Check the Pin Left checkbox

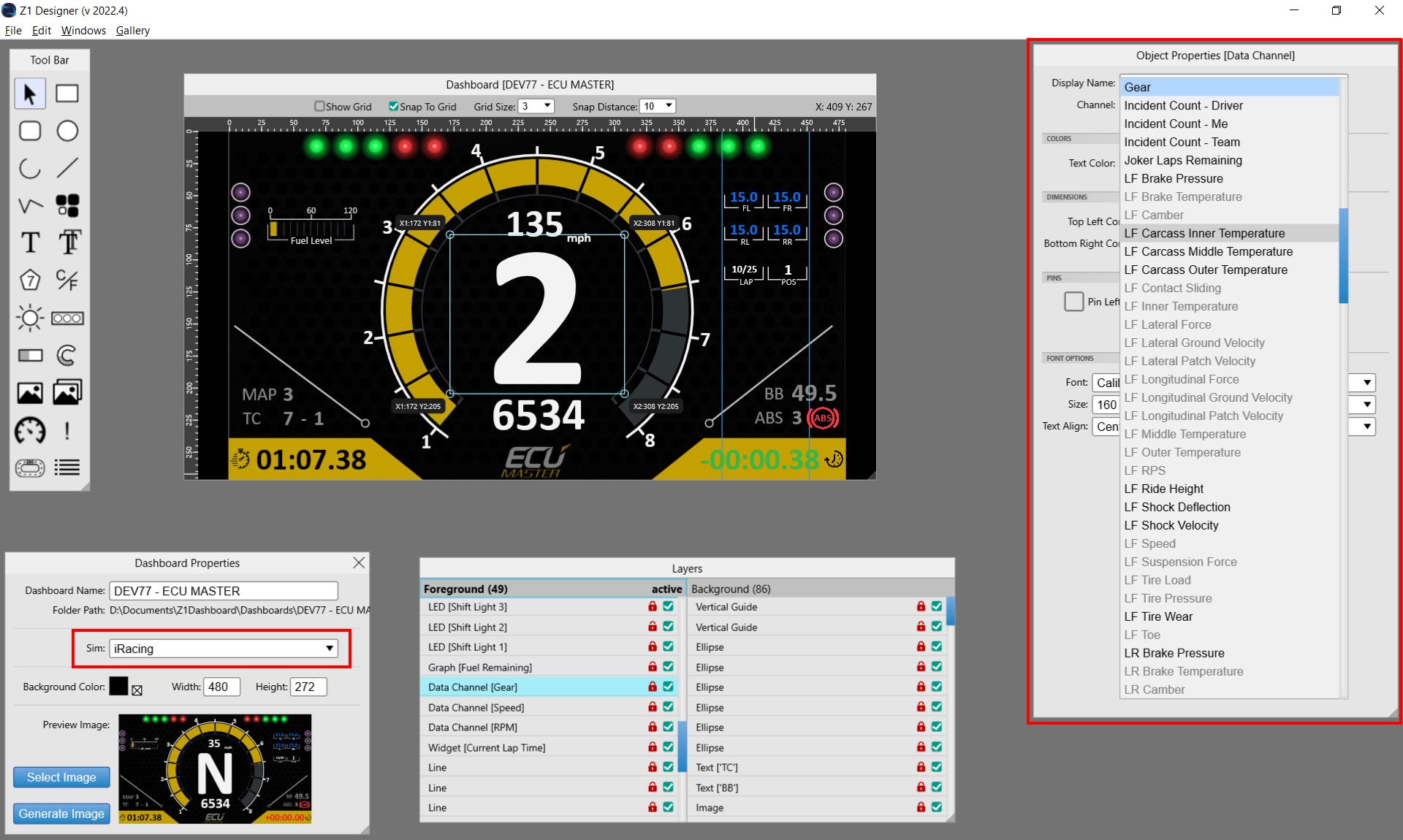coord(1073,301)
